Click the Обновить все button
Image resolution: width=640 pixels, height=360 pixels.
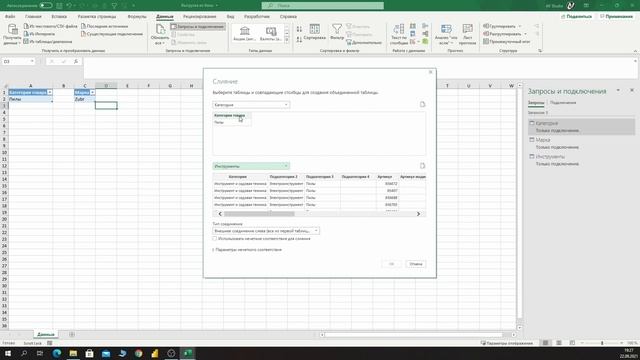click(160, 34)
